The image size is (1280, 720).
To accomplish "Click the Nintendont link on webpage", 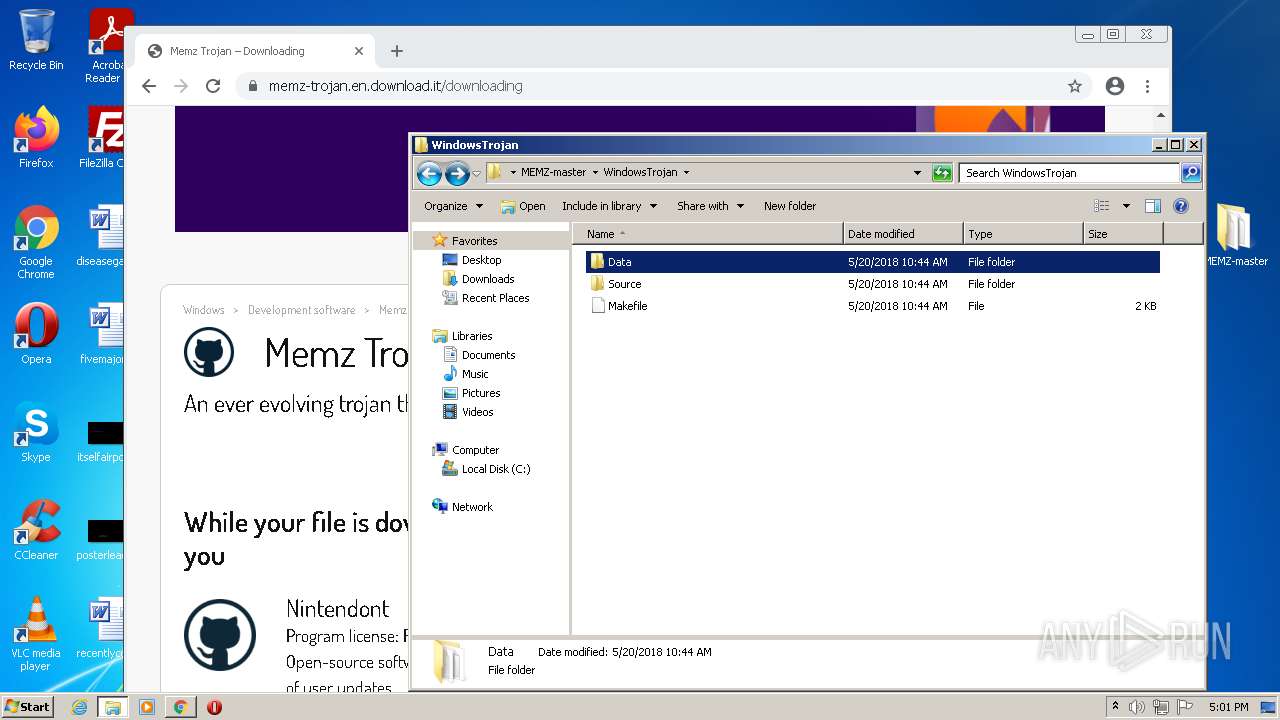I will (x=338, y=609).
